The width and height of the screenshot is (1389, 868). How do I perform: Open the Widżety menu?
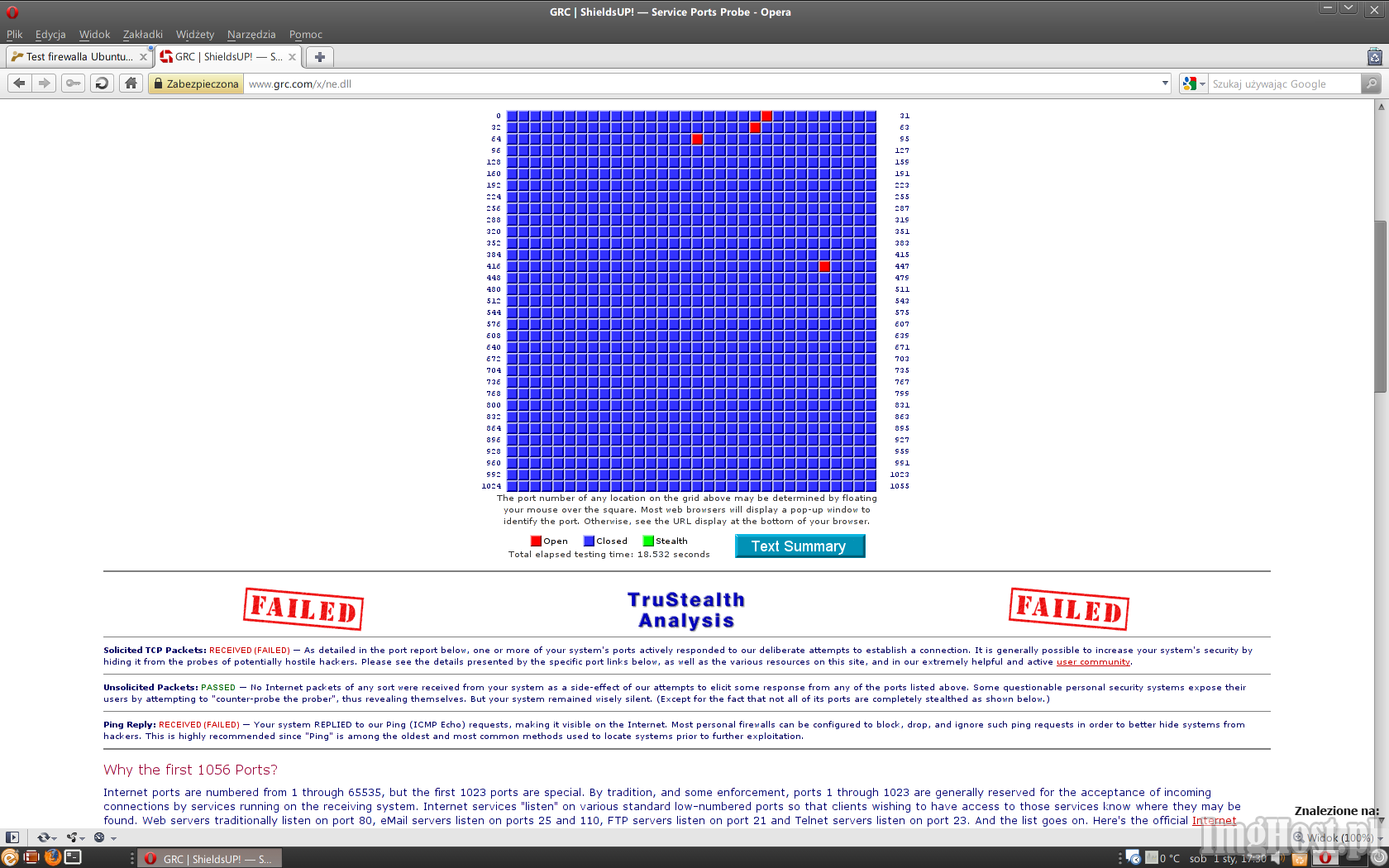point(195,34)
